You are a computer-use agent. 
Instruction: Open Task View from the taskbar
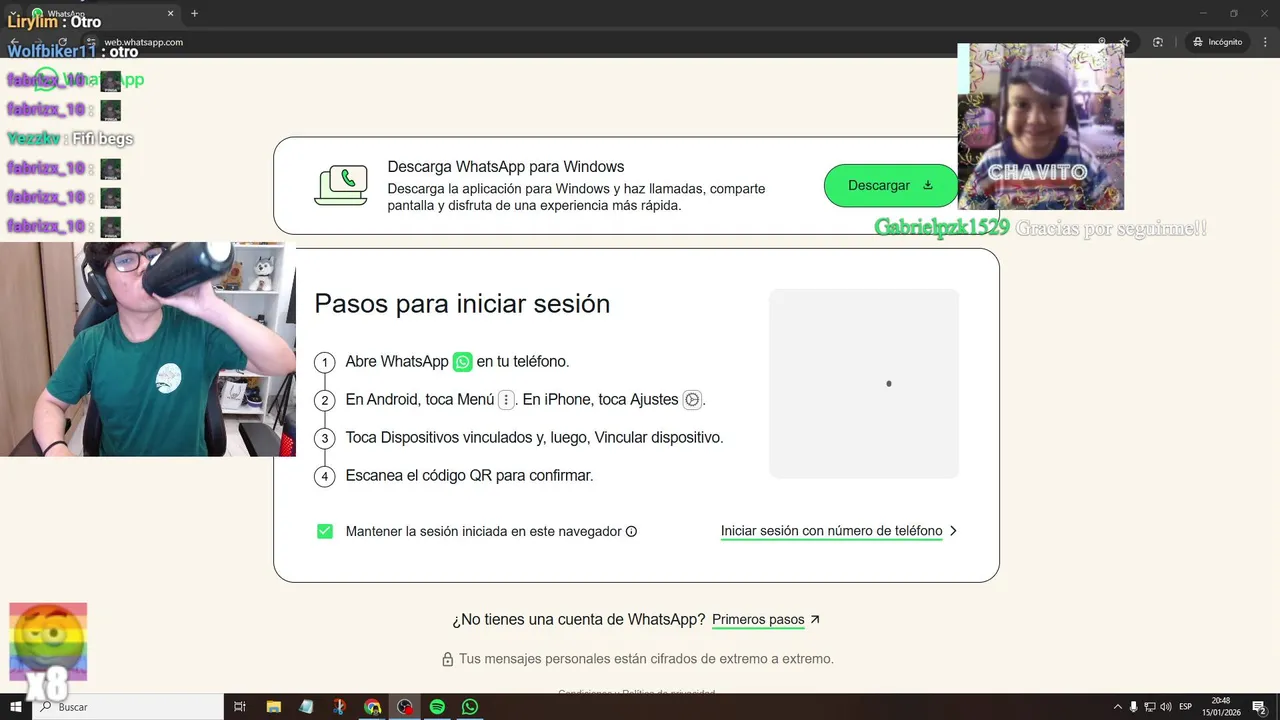click(x=240, y=707)
